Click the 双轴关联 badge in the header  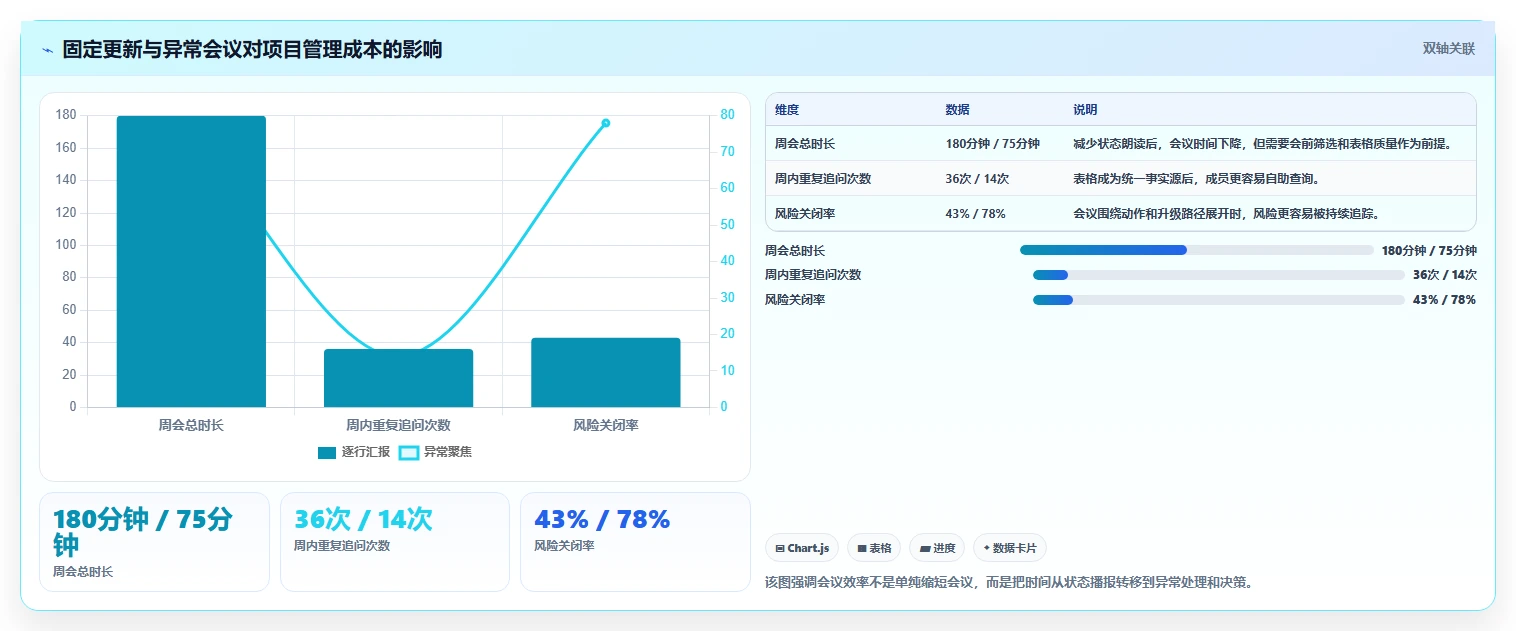[1449, 48]
